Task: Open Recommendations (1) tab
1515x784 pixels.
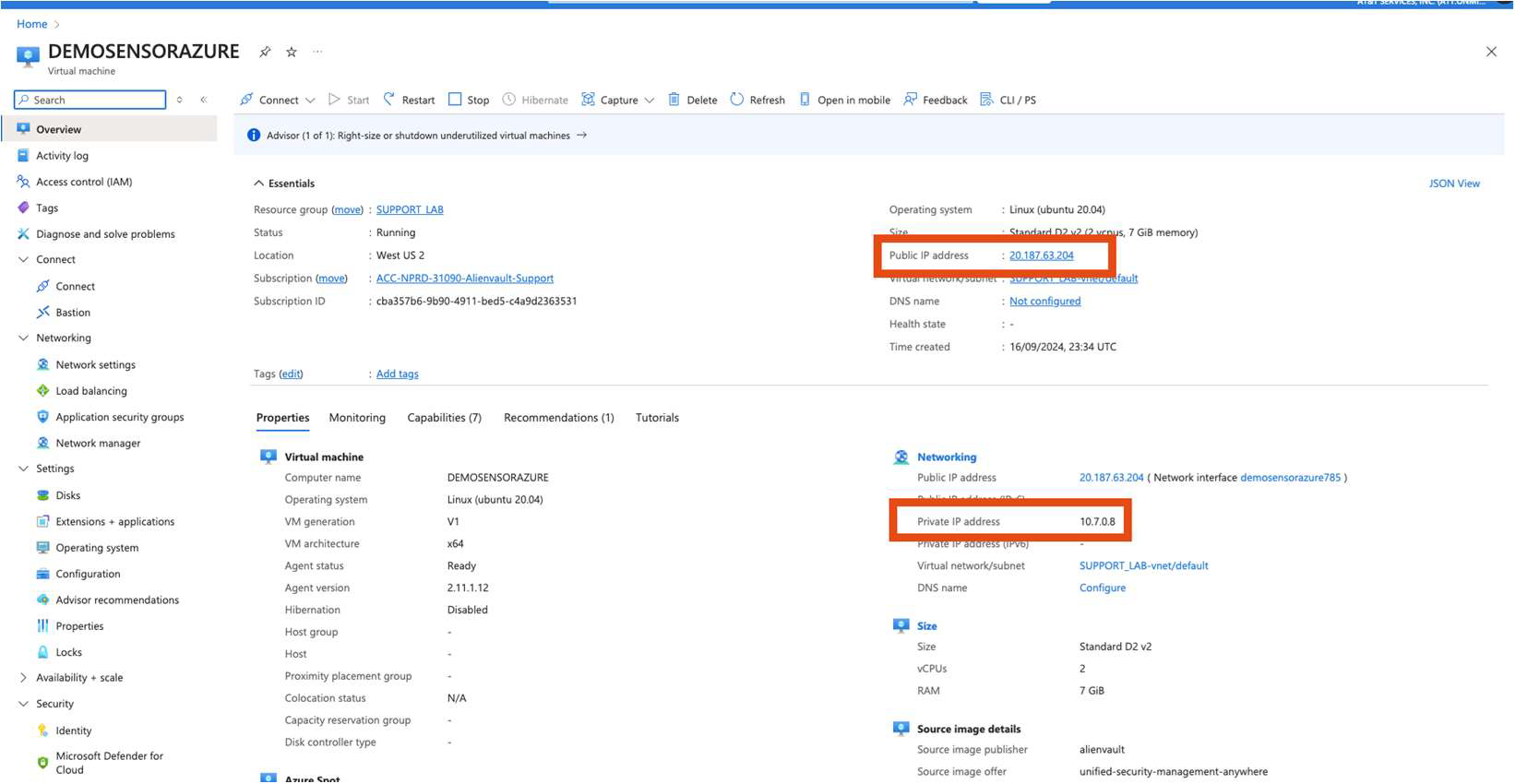Action: pyautogui.click(x=559, y=418)
